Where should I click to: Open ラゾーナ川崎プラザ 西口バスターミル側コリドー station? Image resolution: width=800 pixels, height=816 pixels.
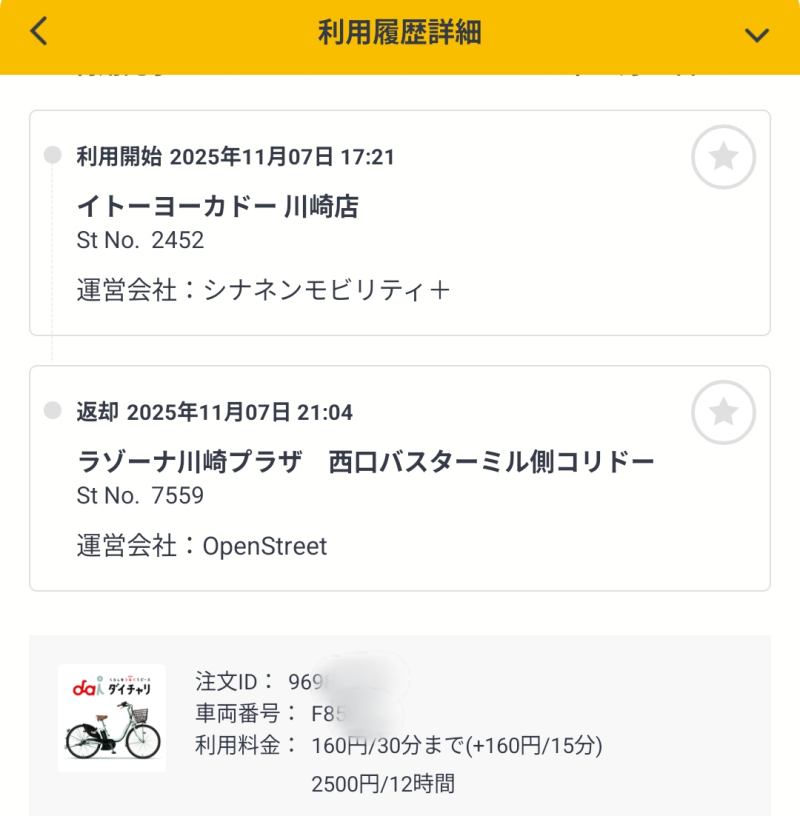pyautogui.click(x=365, y=462)
